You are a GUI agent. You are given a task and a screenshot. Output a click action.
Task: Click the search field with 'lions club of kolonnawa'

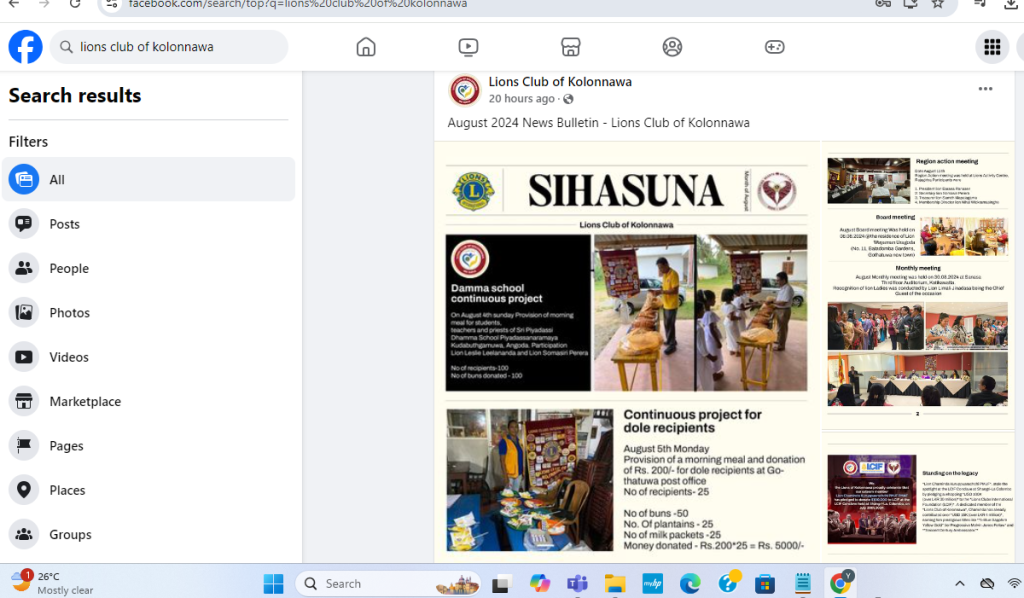tap(169, 47)
